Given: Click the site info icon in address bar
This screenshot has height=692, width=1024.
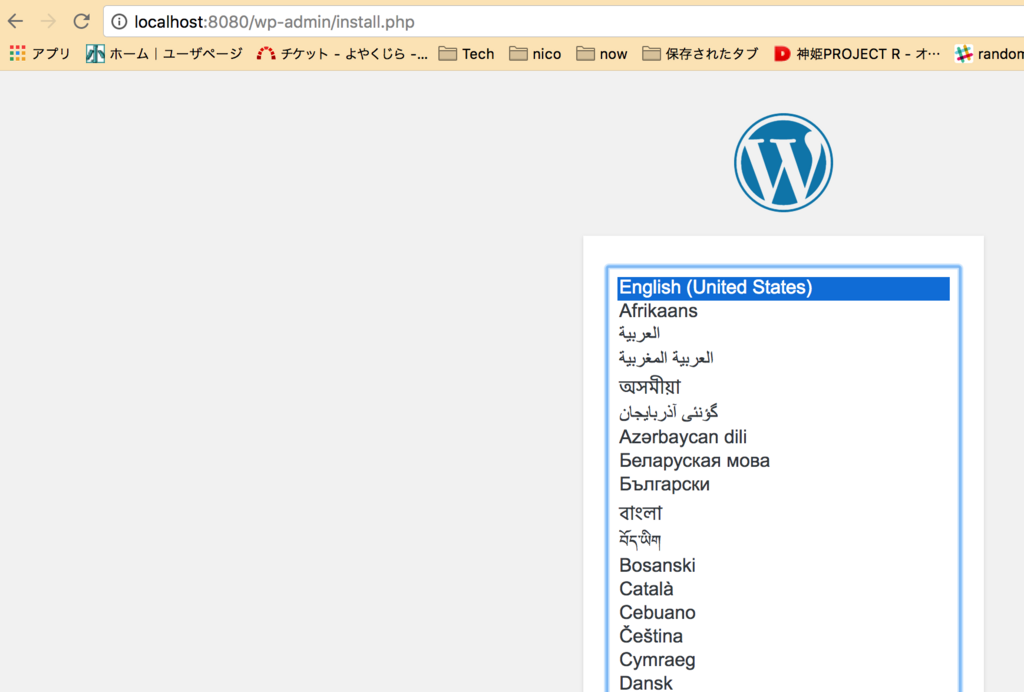Looking at the screenshot, I should [x=119, y=22].
